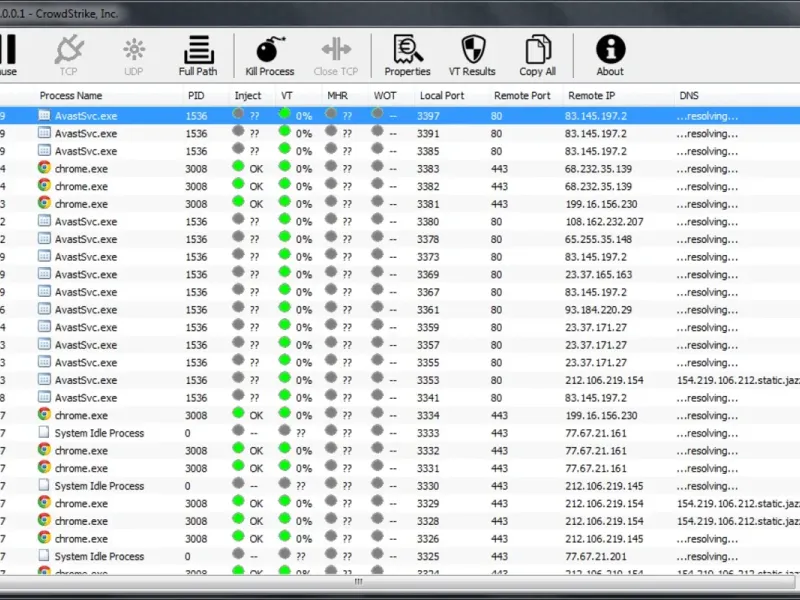Toggle the TCP plug icon
The height and width of the screenshot is (600, 800).
click(68, 55)
